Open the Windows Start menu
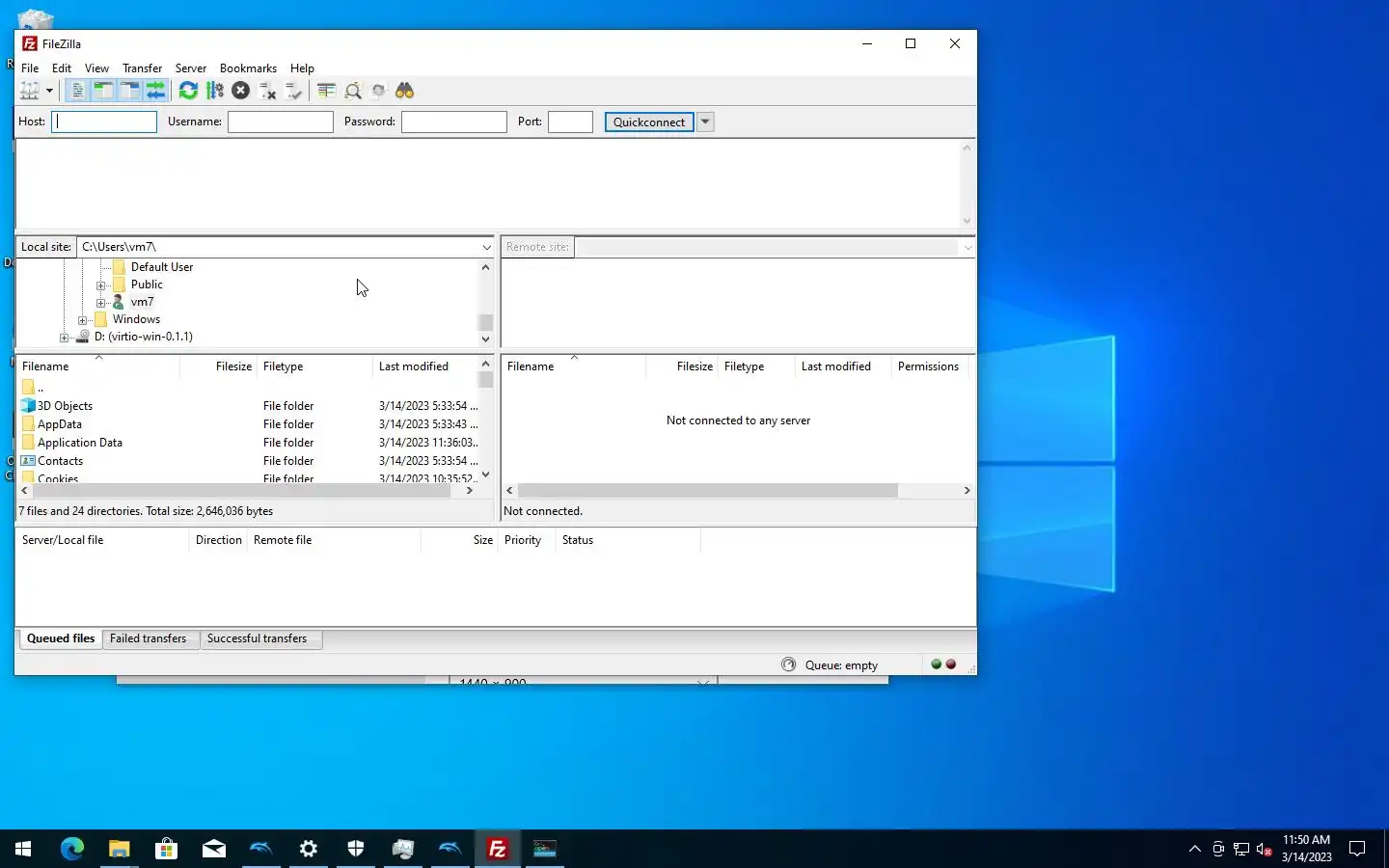Viewport: 1389px width, 868px height. tap(23, 849)
